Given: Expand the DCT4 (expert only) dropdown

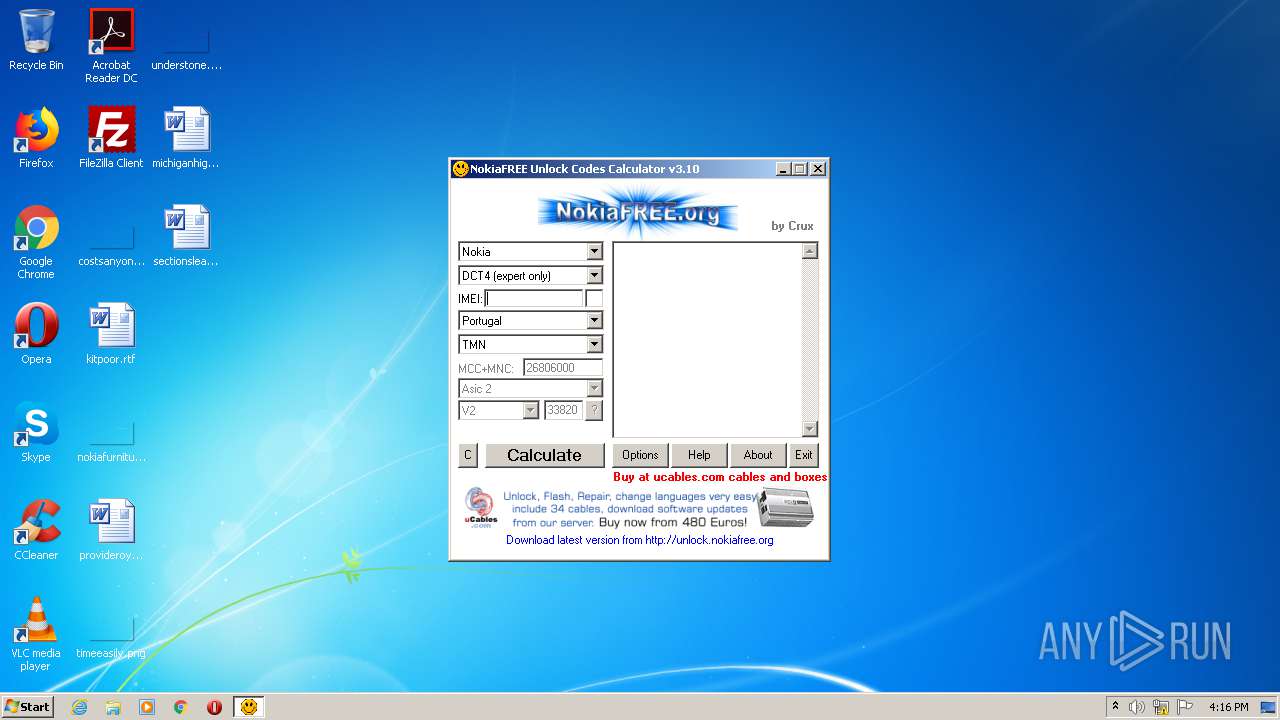Looking at the screenshot, I should [x=594, y=276].
